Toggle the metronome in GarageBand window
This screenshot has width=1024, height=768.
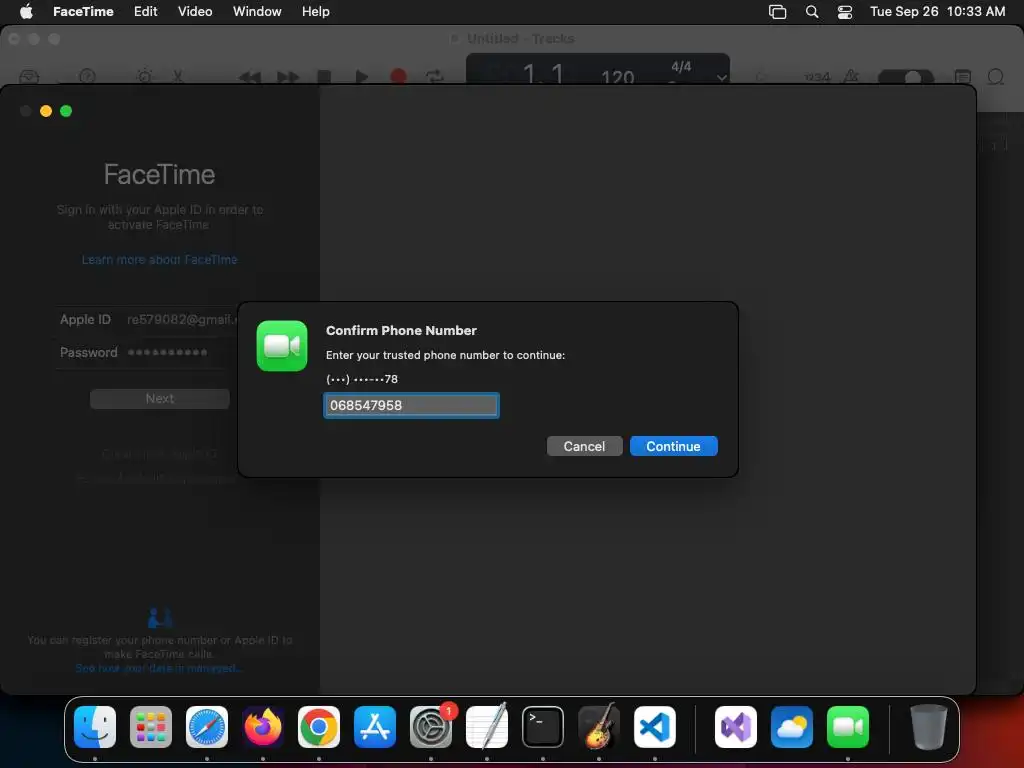852,76
